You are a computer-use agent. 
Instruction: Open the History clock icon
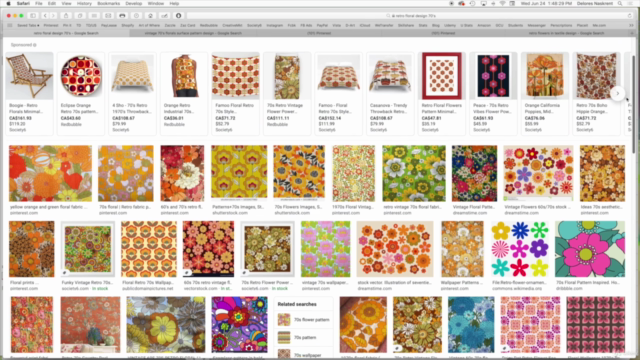136,16
